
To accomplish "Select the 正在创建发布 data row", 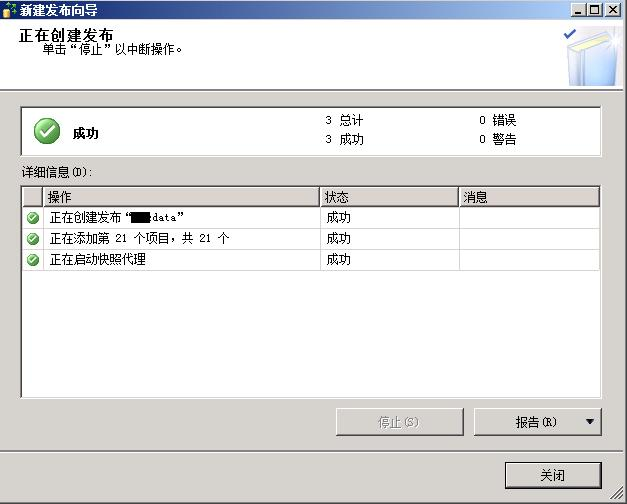I will pyautogui.click(x=311, y=218).
